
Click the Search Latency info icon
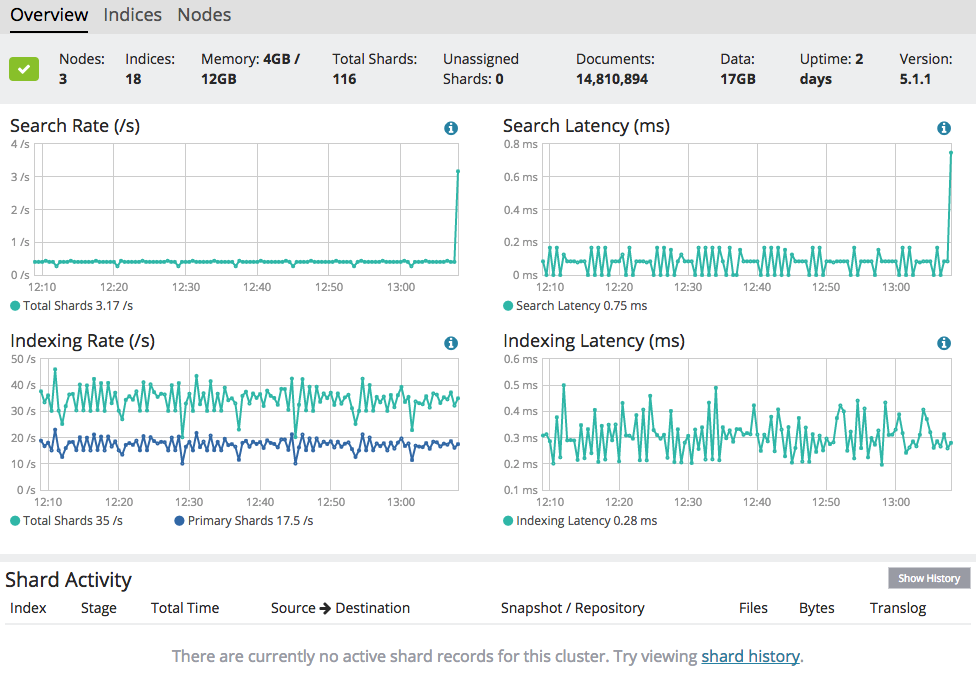click(x=944, y=128)
